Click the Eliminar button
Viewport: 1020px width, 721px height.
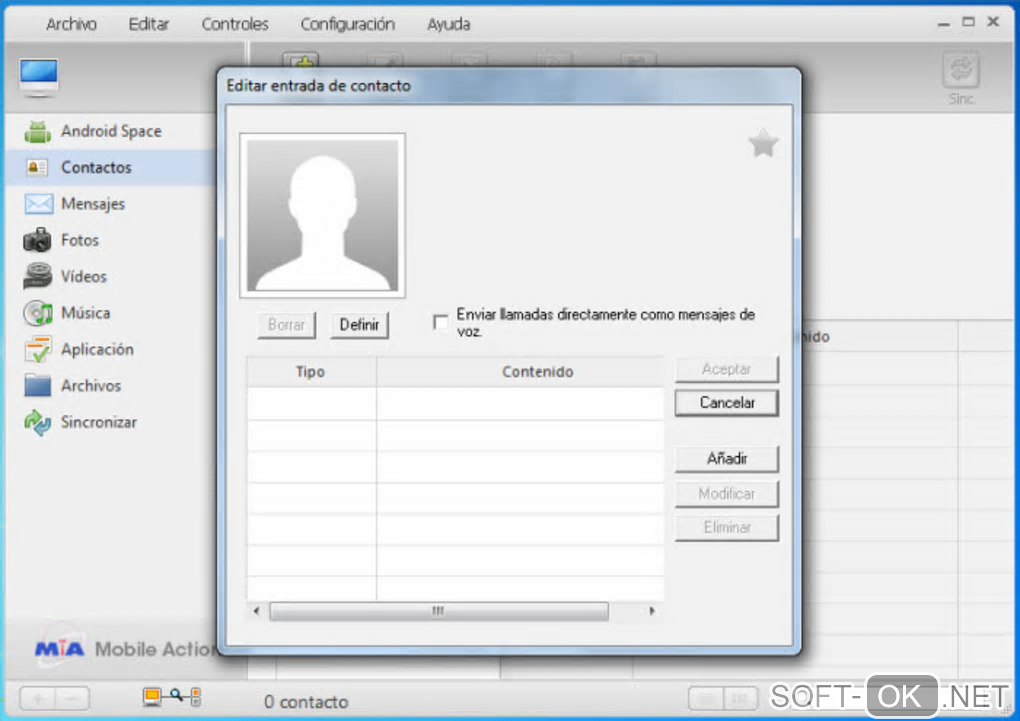[x=727, y=528]
